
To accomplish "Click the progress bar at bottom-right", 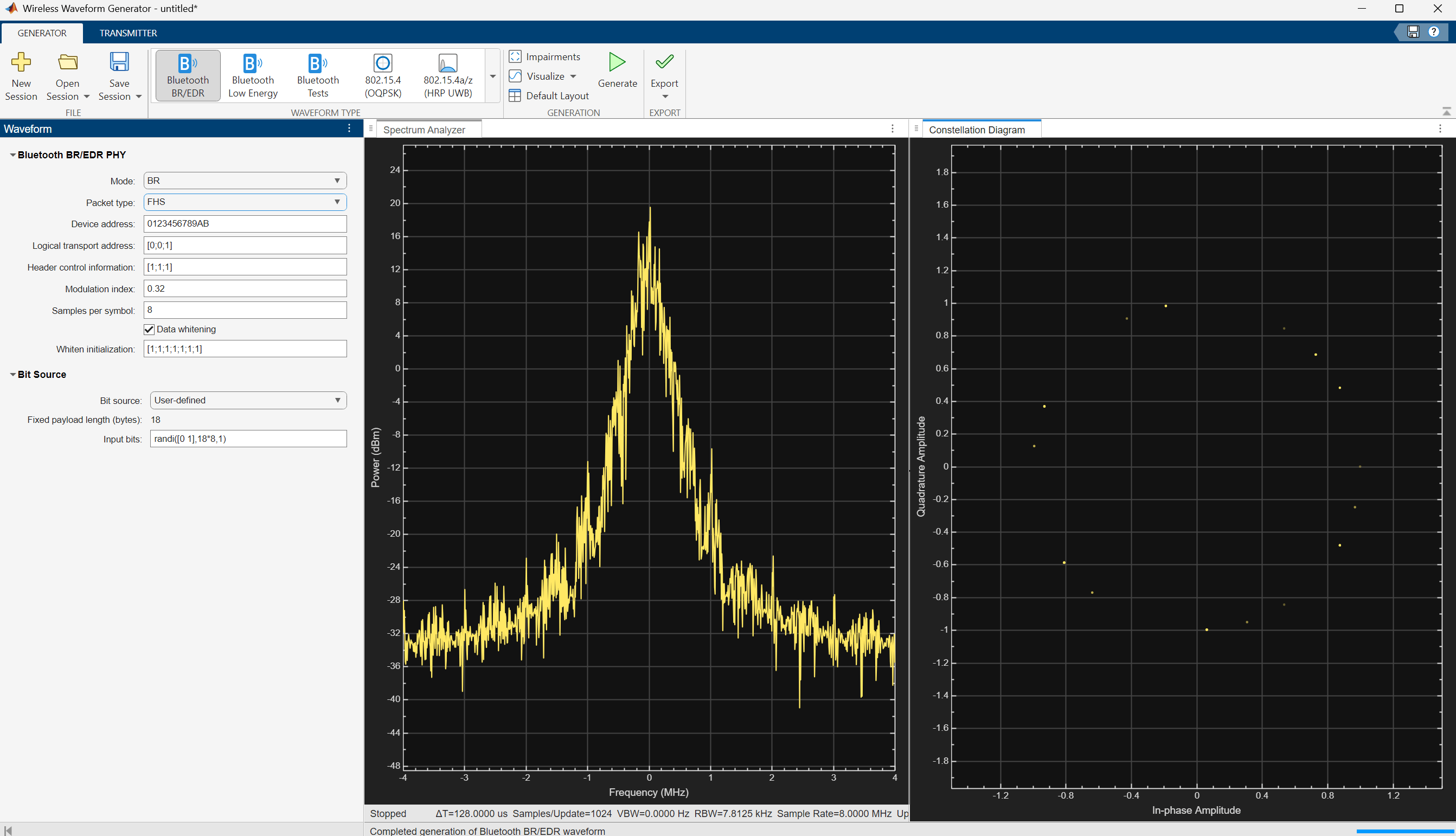I will pyautogui.click(x=1406, y=831).
